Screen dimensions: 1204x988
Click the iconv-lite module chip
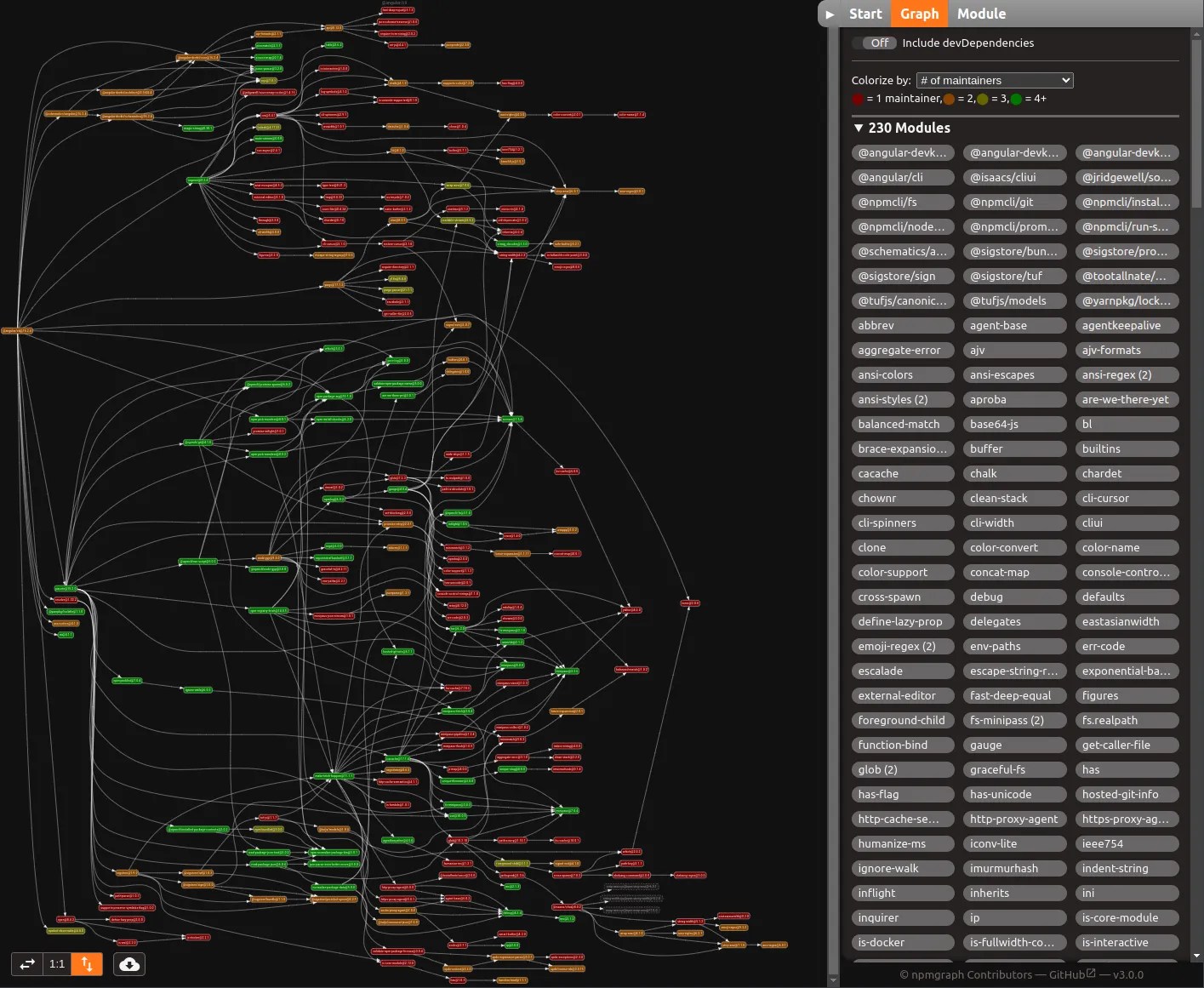[1015, 843]
